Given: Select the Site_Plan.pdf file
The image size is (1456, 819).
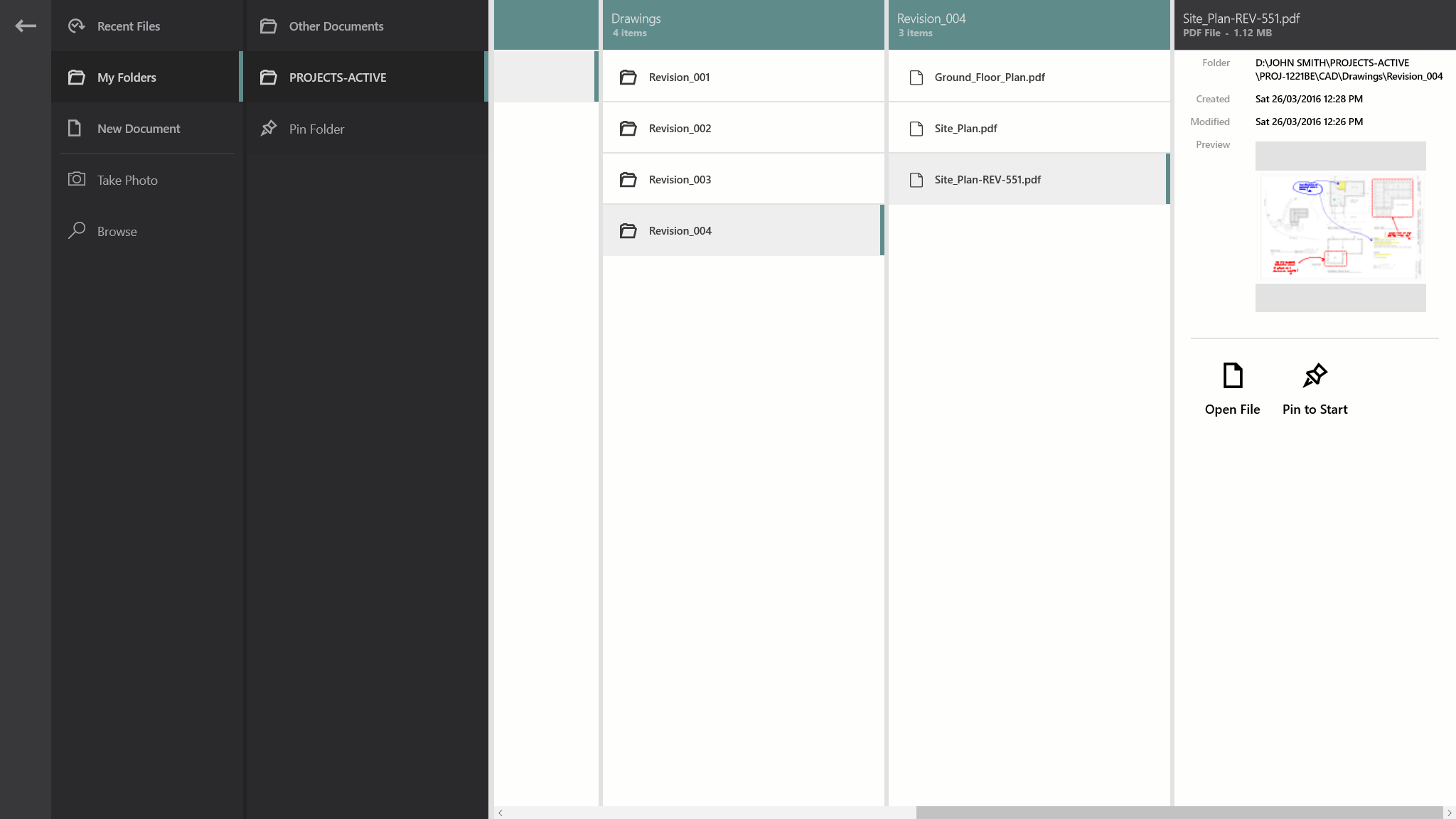Looking at the screenshot, I should [x=965, y=129].
